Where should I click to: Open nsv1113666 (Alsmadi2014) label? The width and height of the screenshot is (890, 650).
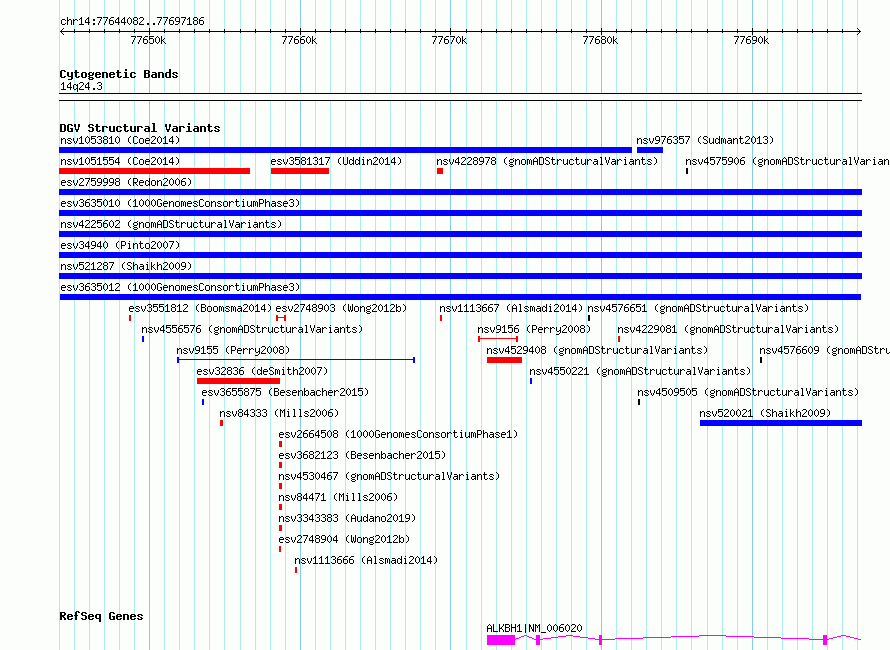pos(366,560)
